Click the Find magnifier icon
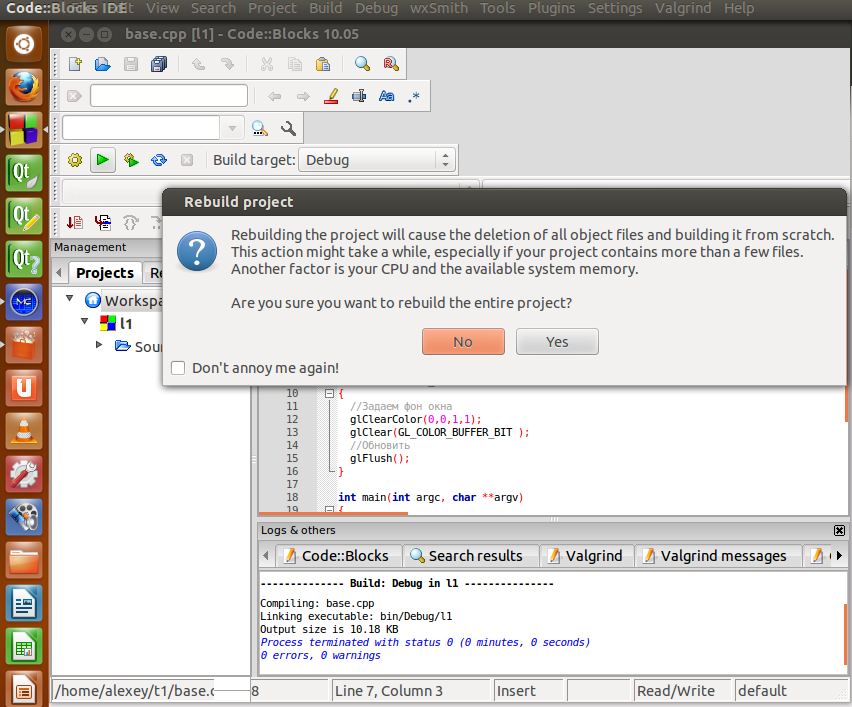 [362, 65]
